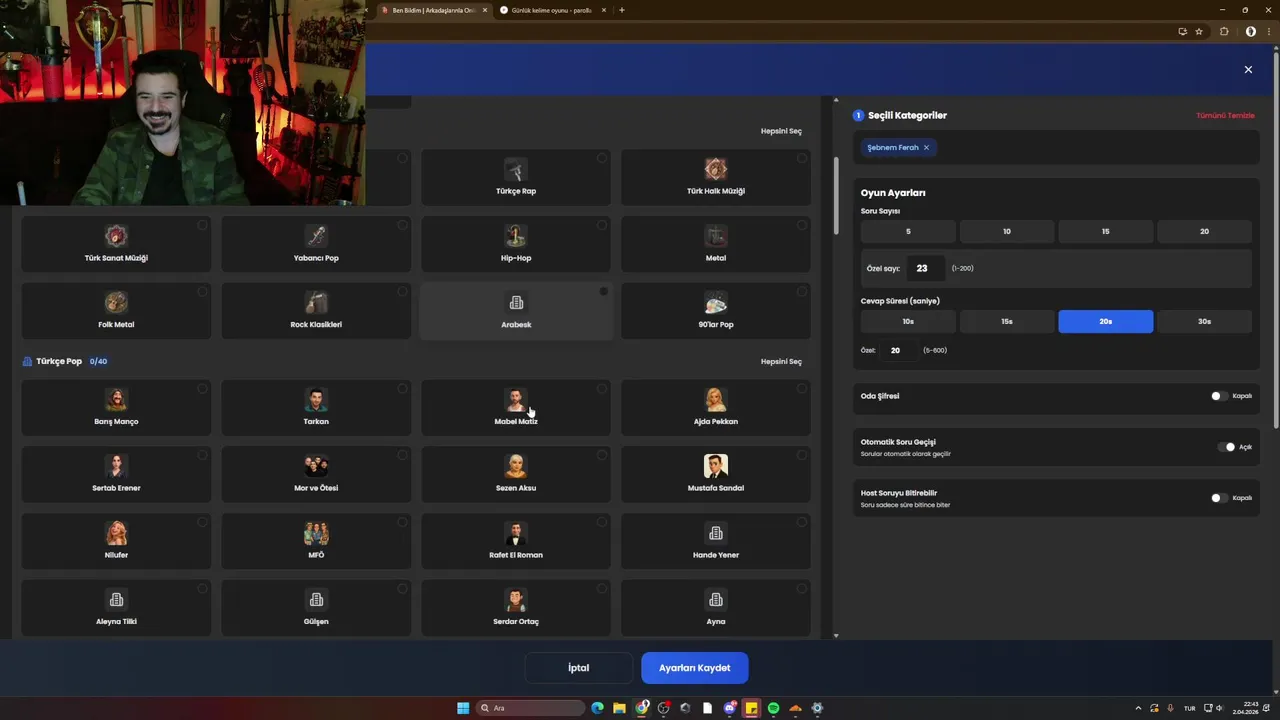1280x720 pixels.
Task: Bookmark this page with the star icon
Action: click(1199, 31)
